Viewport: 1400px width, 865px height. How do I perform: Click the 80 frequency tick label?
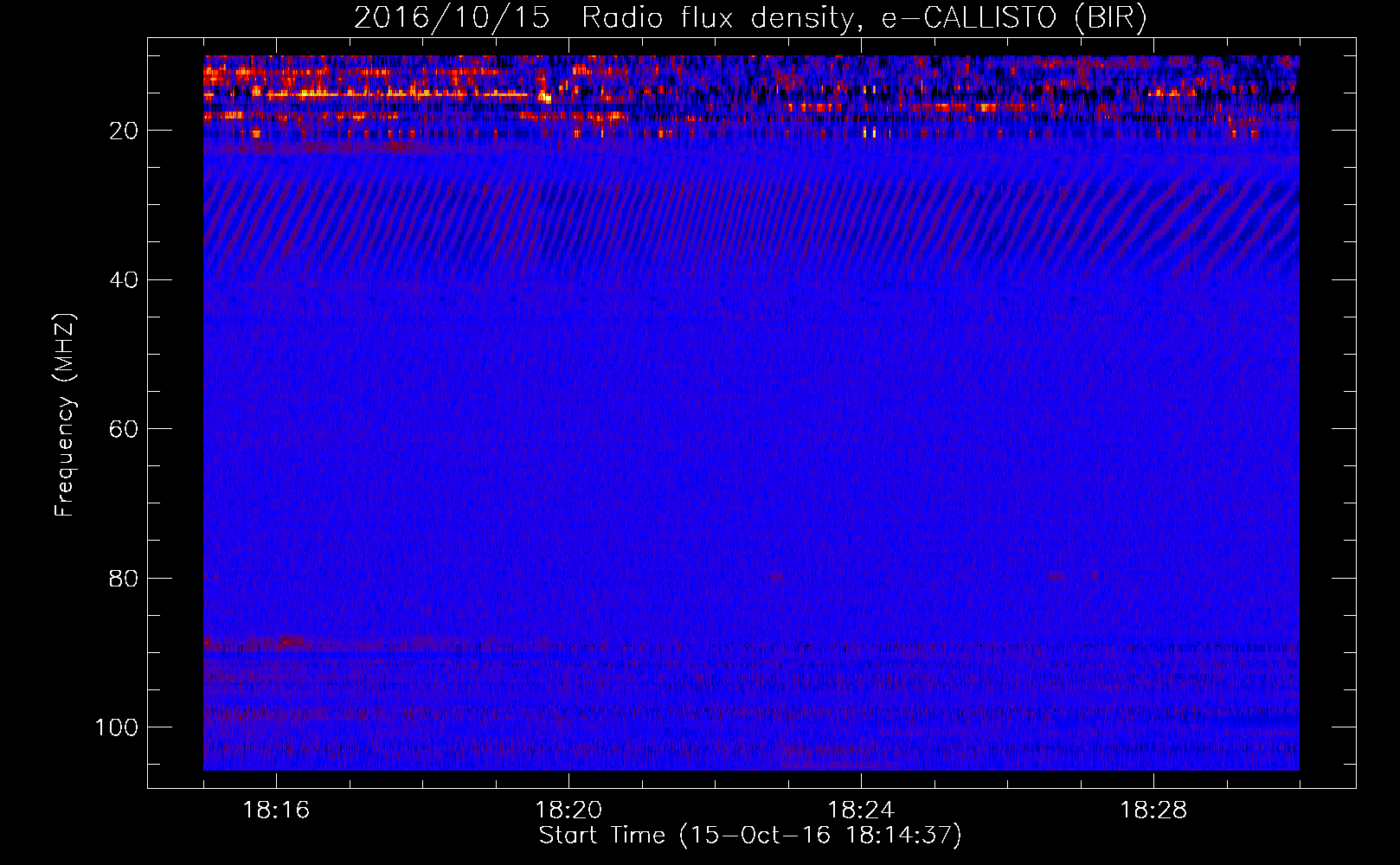[124, 578]
